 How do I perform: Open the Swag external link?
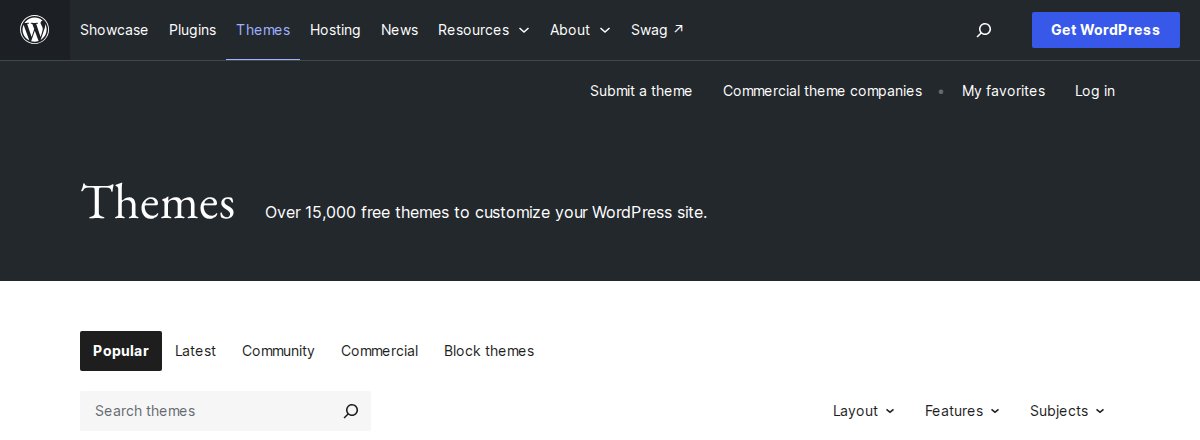658,30
